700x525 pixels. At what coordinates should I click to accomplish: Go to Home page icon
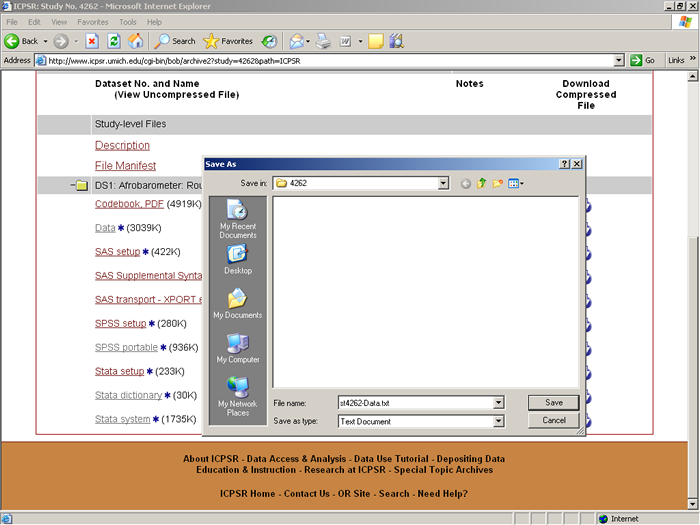pyautogui.click(x=136, y=41)
